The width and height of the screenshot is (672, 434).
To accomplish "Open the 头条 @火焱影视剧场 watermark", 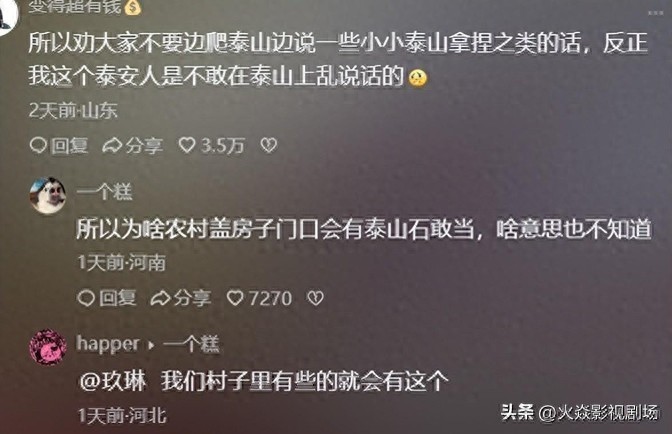I will pos(579,412).
